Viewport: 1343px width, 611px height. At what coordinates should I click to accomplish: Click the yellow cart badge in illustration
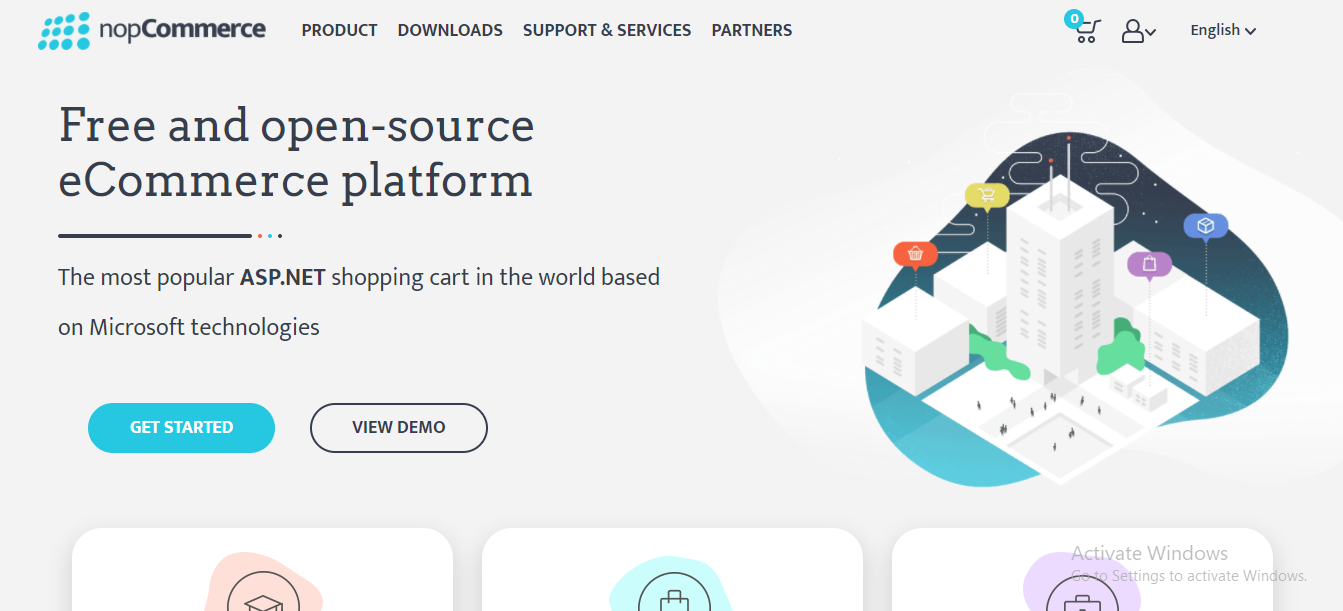987,196
